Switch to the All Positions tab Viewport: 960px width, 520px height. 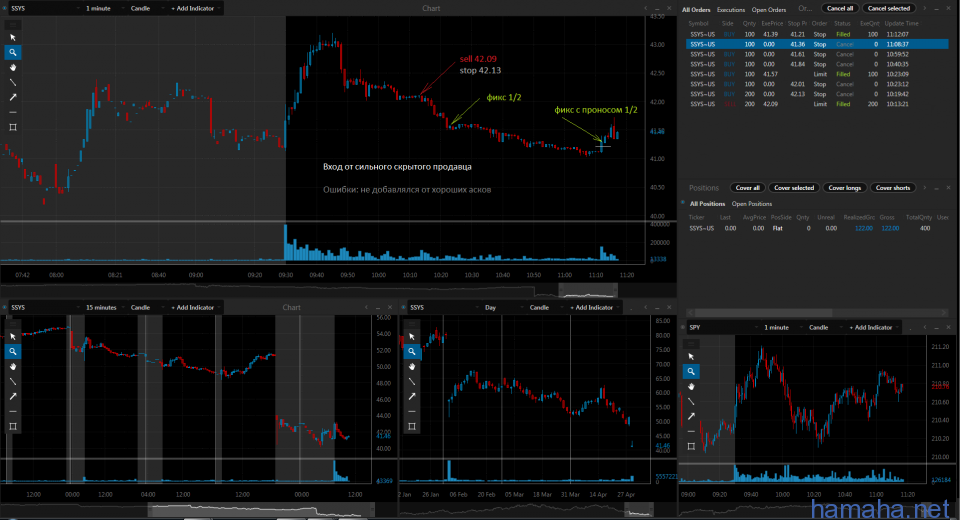point(707,204)
